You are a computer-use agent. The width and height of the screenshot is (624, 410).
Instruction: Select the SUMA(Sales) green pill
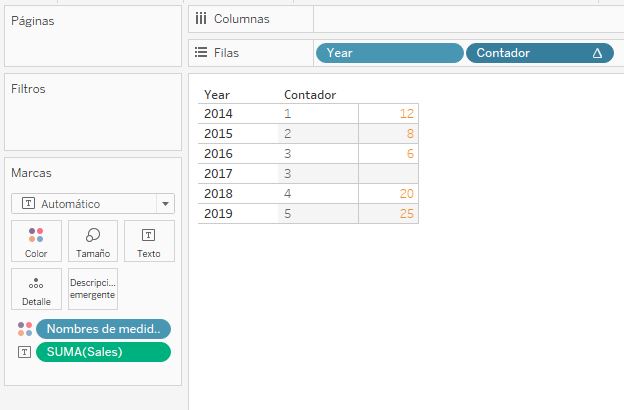pyautogui.click(x=103, y=352)
